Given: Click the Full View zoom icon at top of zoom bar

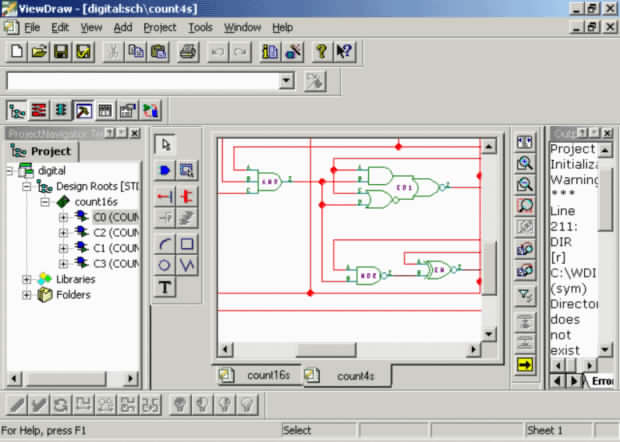Looking at the screenshot, I should (x=525, y=142).
